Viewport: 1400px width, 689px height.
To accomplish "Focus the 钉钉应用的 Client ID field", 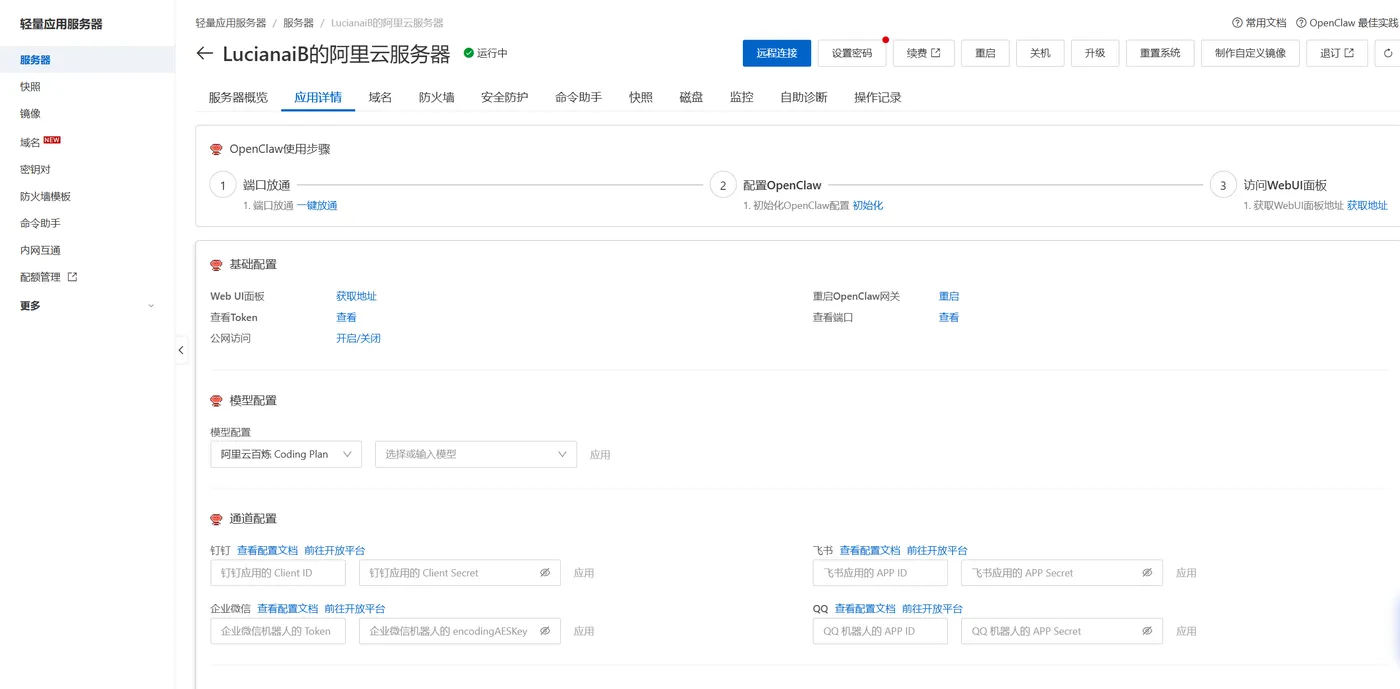I will pos(278,573).
